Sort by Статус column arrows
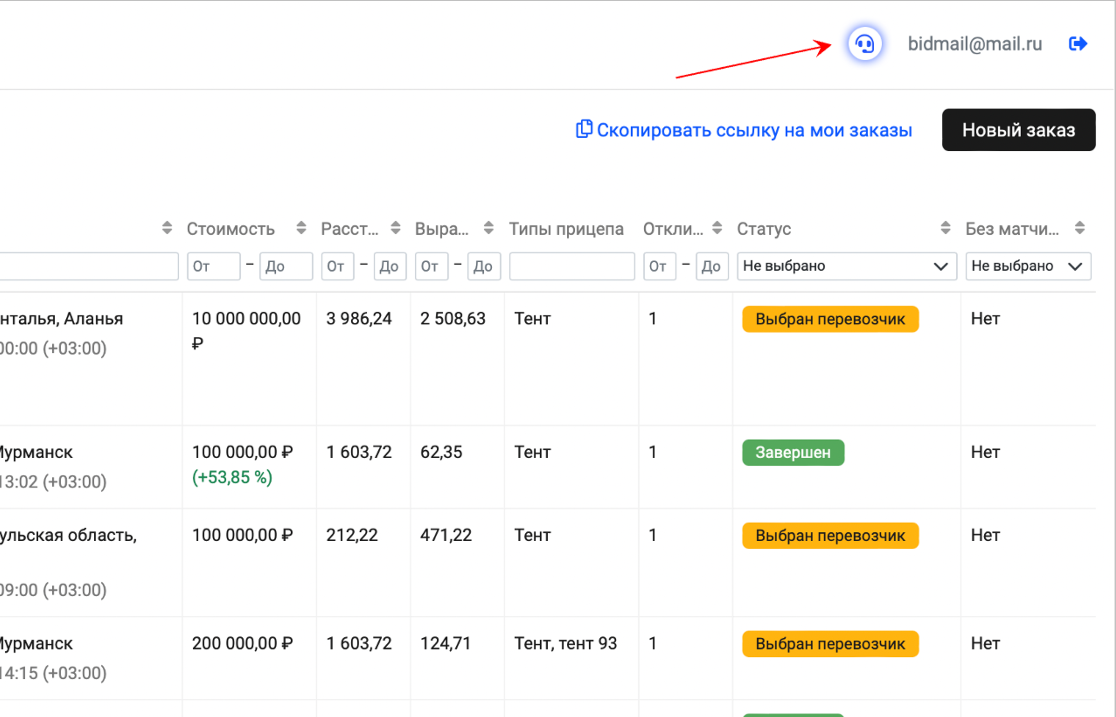The height and width of the screenshot is (717, 1116). pos(945,228)
